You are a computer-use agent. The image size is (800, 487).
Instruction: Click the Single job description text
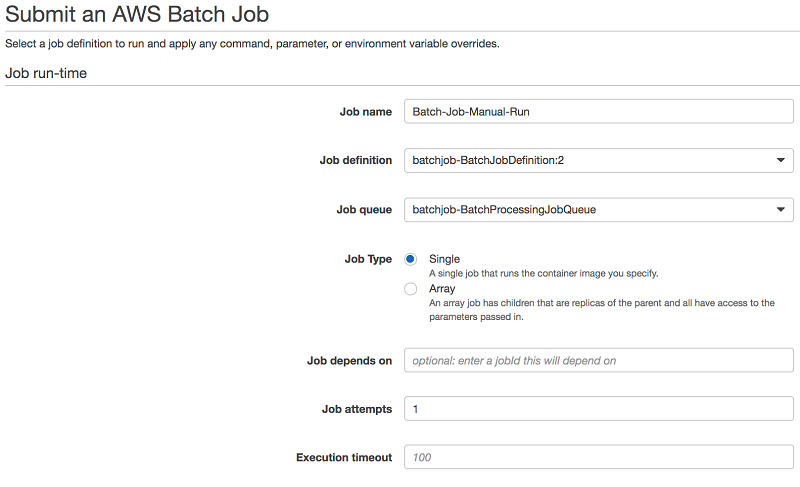[x=543, y=273]
